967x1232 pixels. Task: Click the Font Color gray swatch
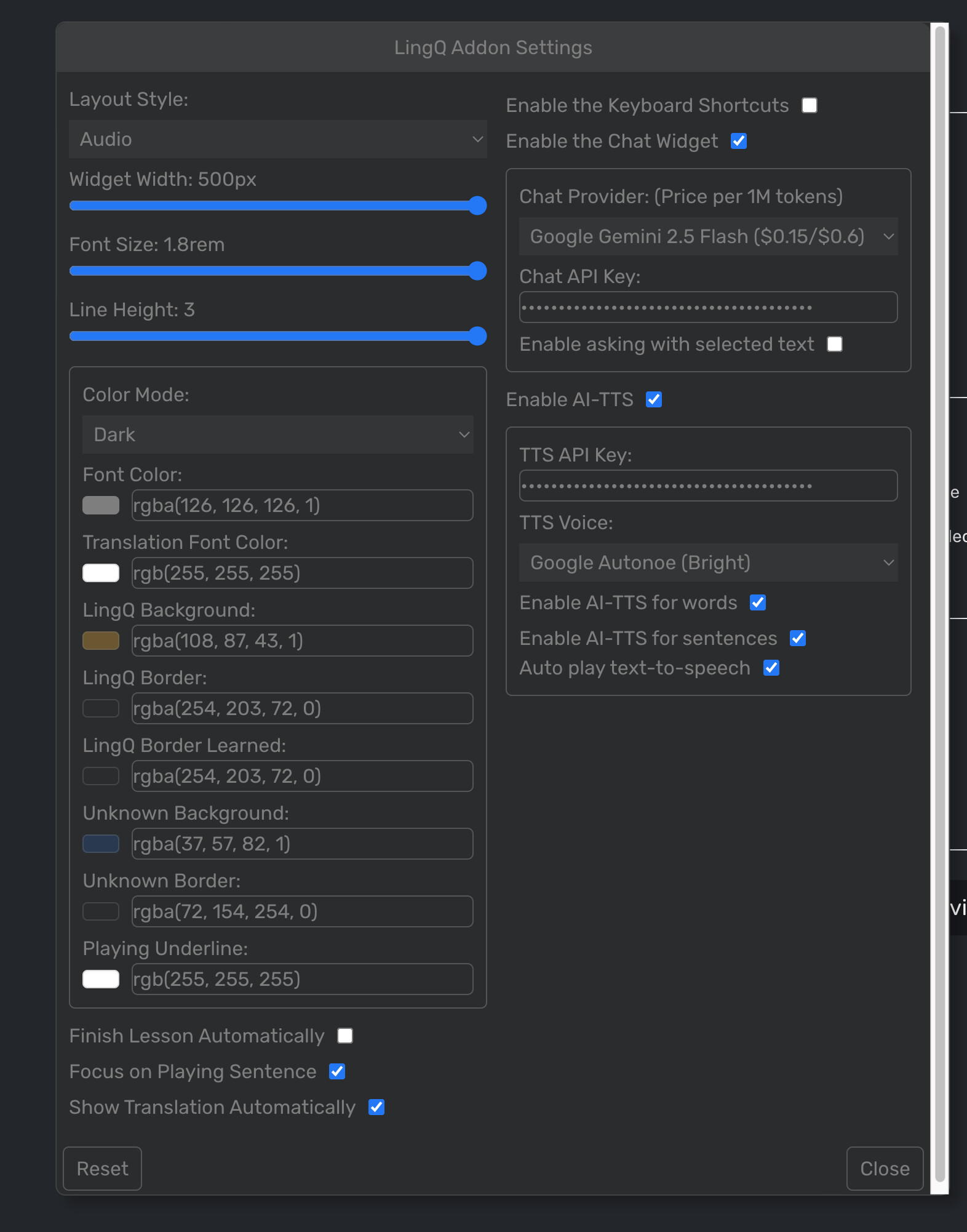101,505
